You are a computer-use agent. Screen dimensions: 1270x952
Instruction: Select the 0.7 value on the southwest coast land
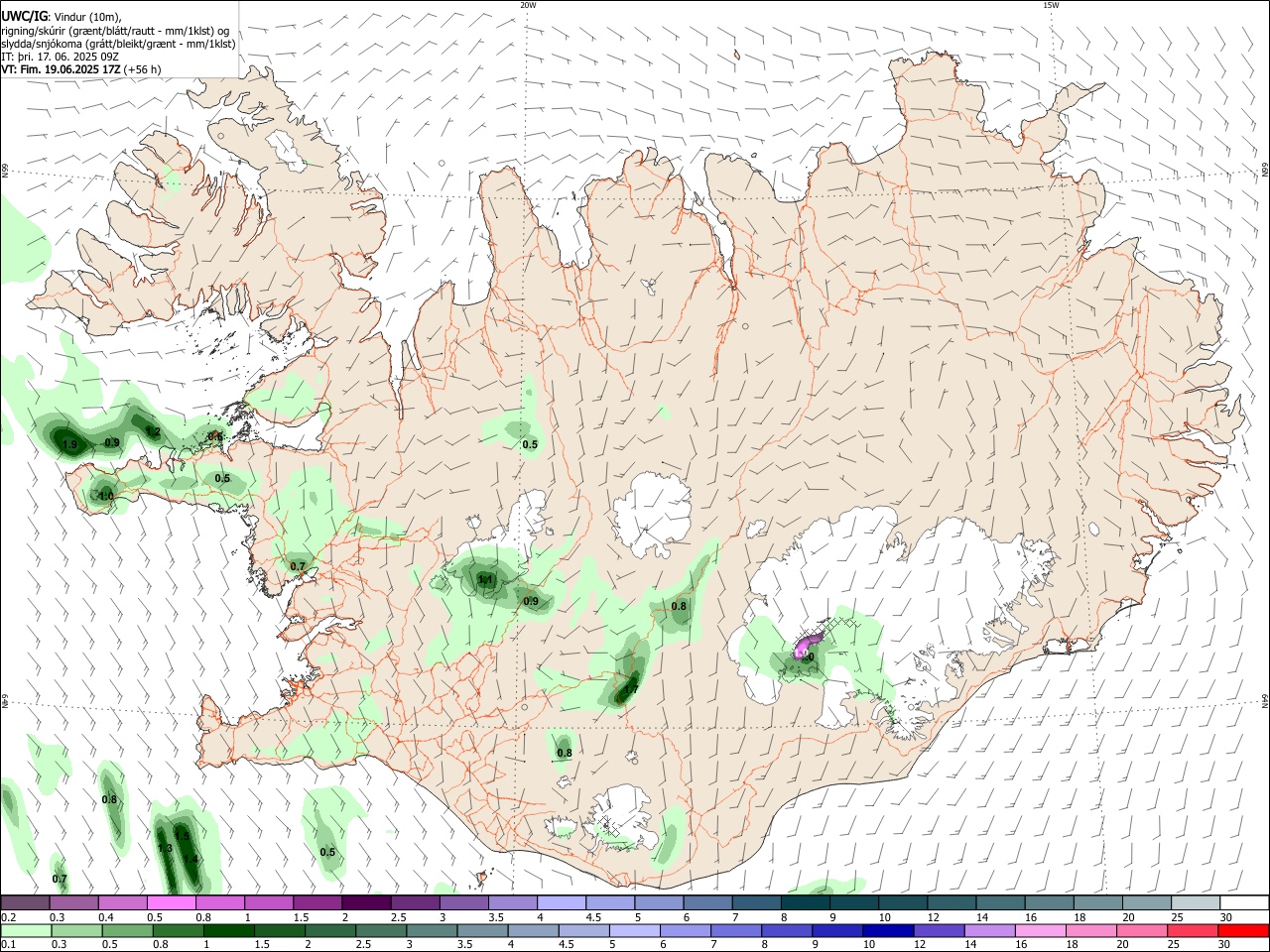(298, 566)
